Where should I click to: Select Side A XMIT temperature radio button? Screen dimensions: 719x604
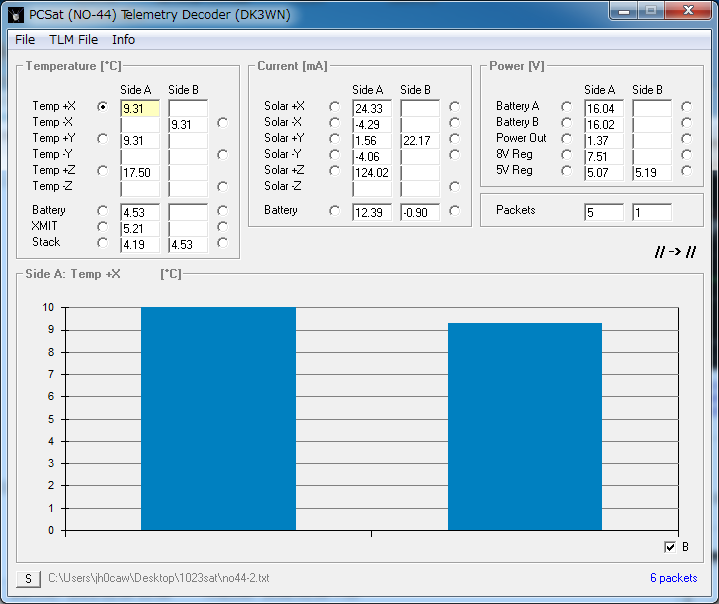click(x=103, y=227)
